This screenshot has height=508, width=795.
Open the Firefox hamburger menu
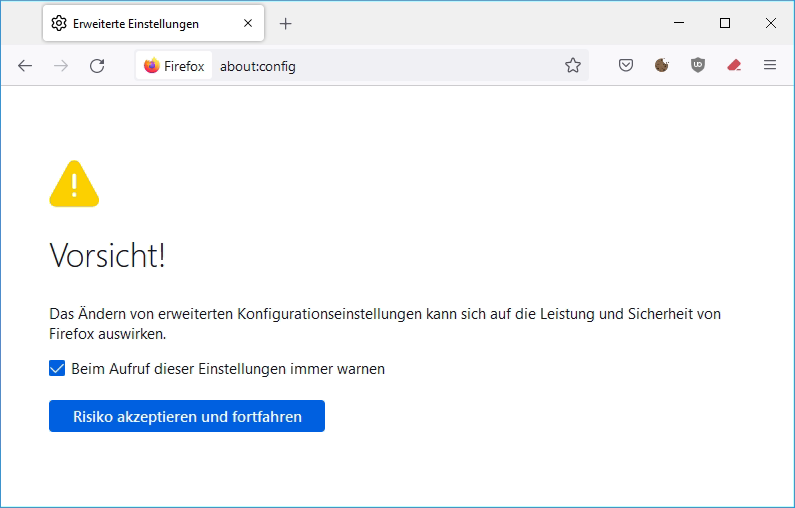770,65
